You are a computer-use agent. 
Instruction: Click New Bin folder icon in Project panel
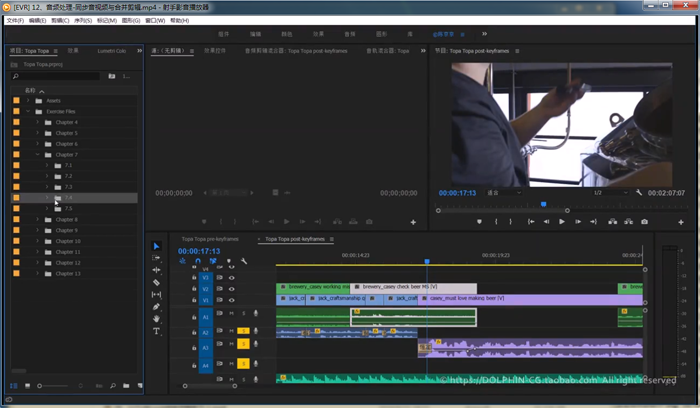click(x=126, y=385)
